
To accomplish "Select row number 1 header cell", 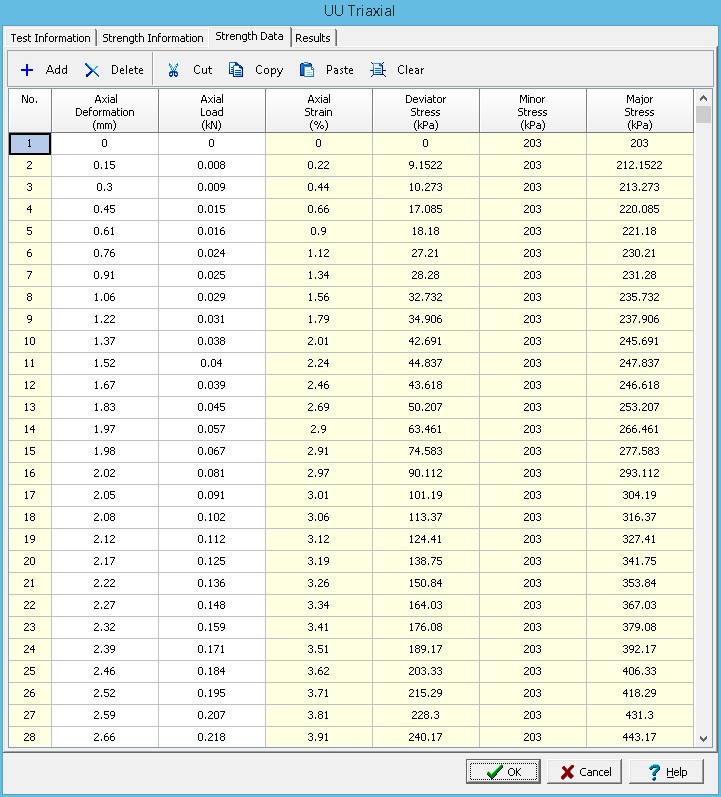I will pos(30,143).
